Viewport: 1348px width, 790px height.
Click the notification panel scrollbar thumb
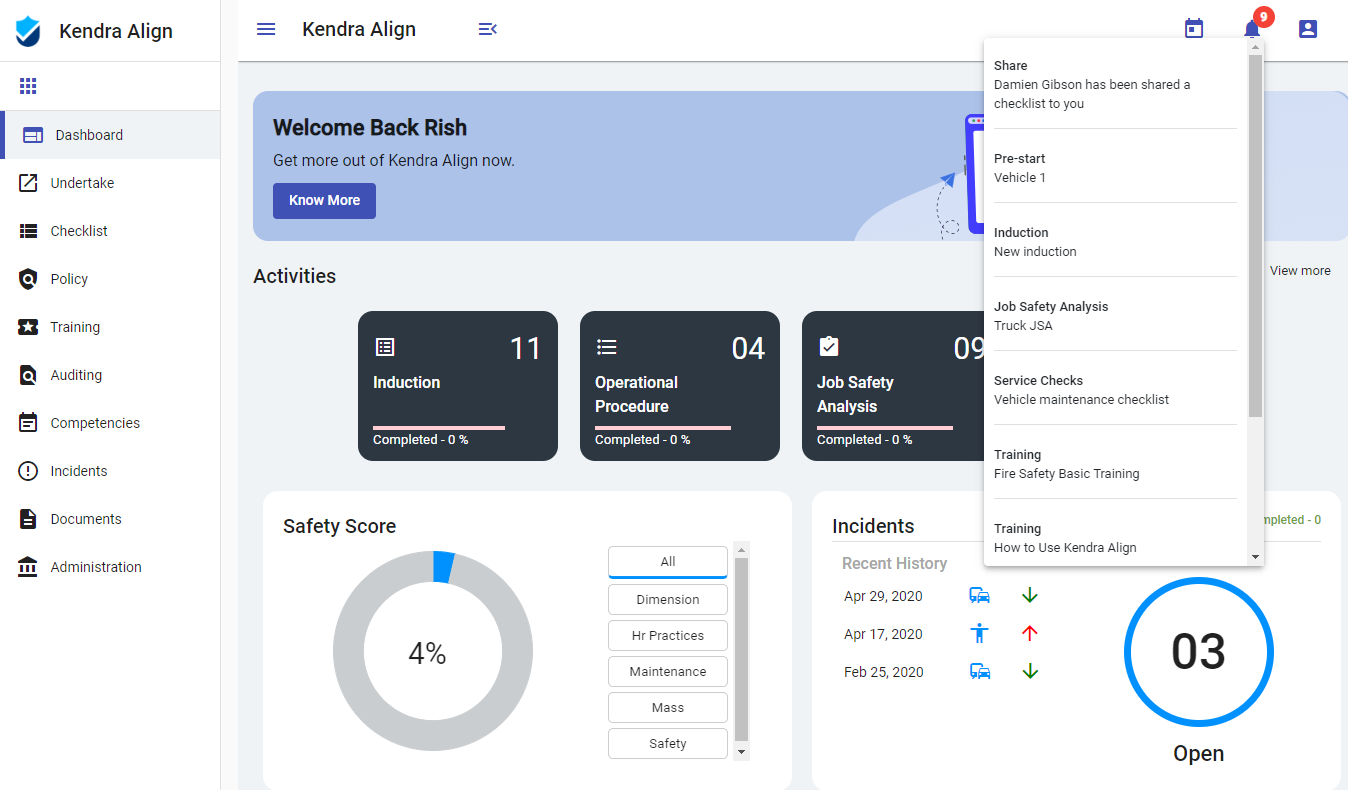coord(1255,236)
